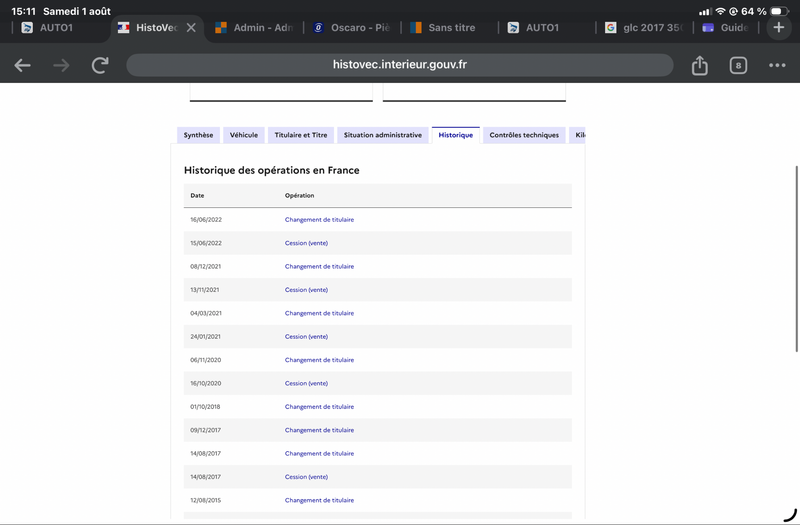Select the date 09/12/2017

[206, 430]
